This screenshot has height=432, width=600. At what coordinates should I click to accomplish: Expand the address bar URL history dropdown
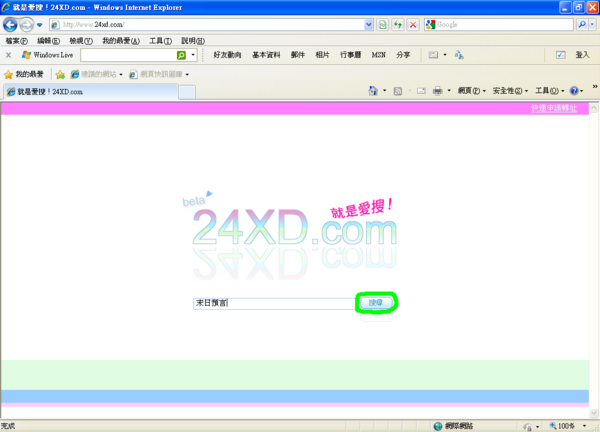(x=368, y=24)
